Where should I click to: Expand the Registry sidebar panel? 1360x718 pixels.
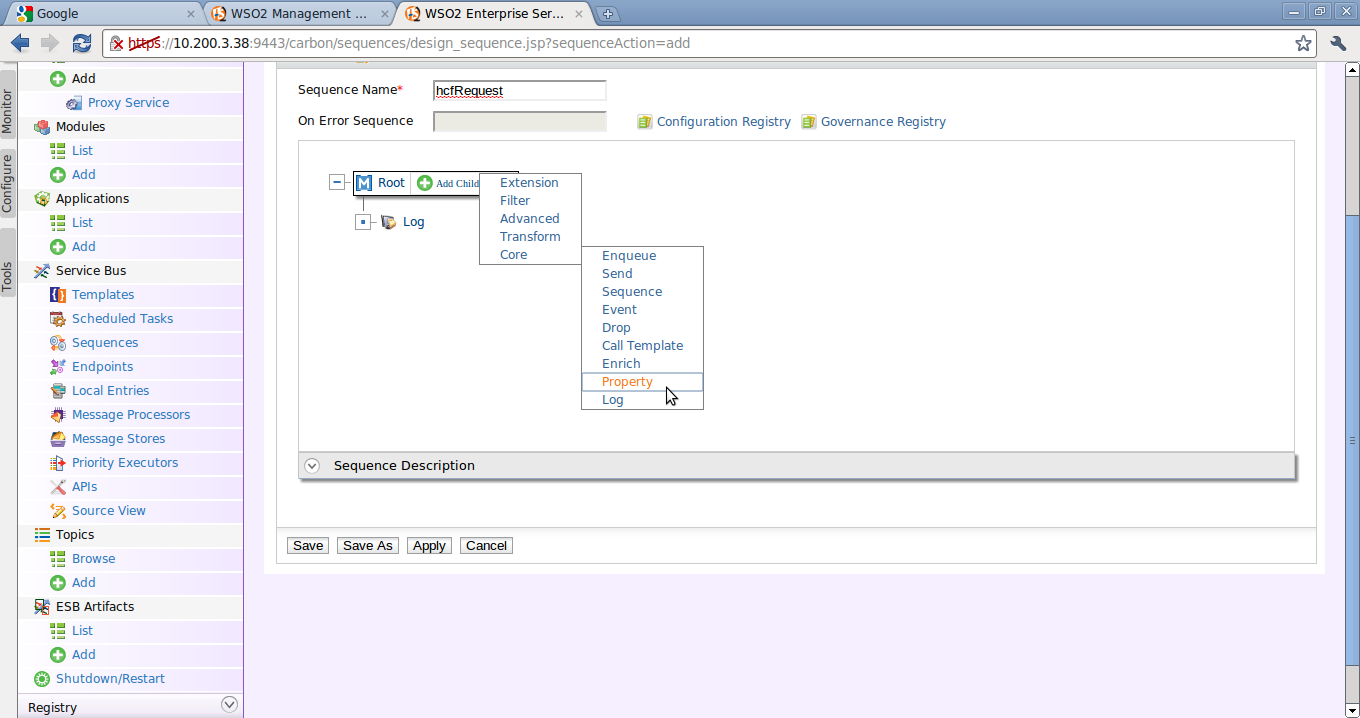click(x=229, y=705)
